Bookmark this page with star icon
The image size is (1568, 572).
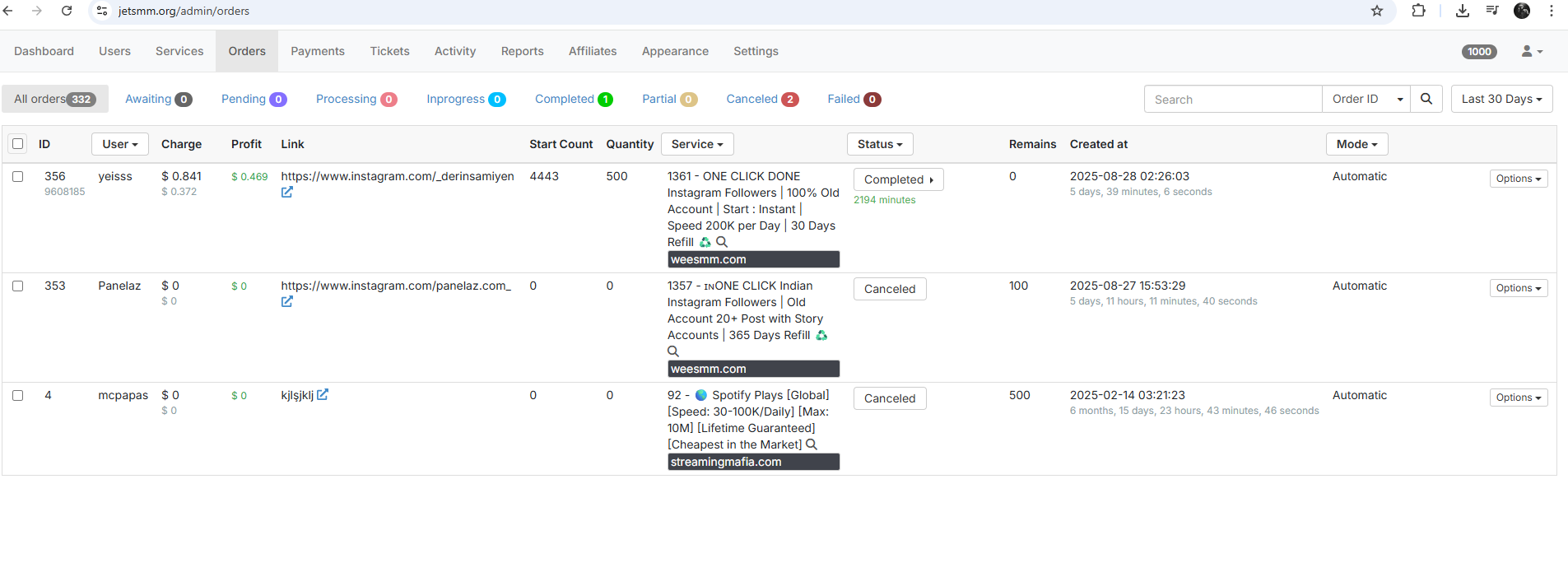click(x=1377, y=11)
